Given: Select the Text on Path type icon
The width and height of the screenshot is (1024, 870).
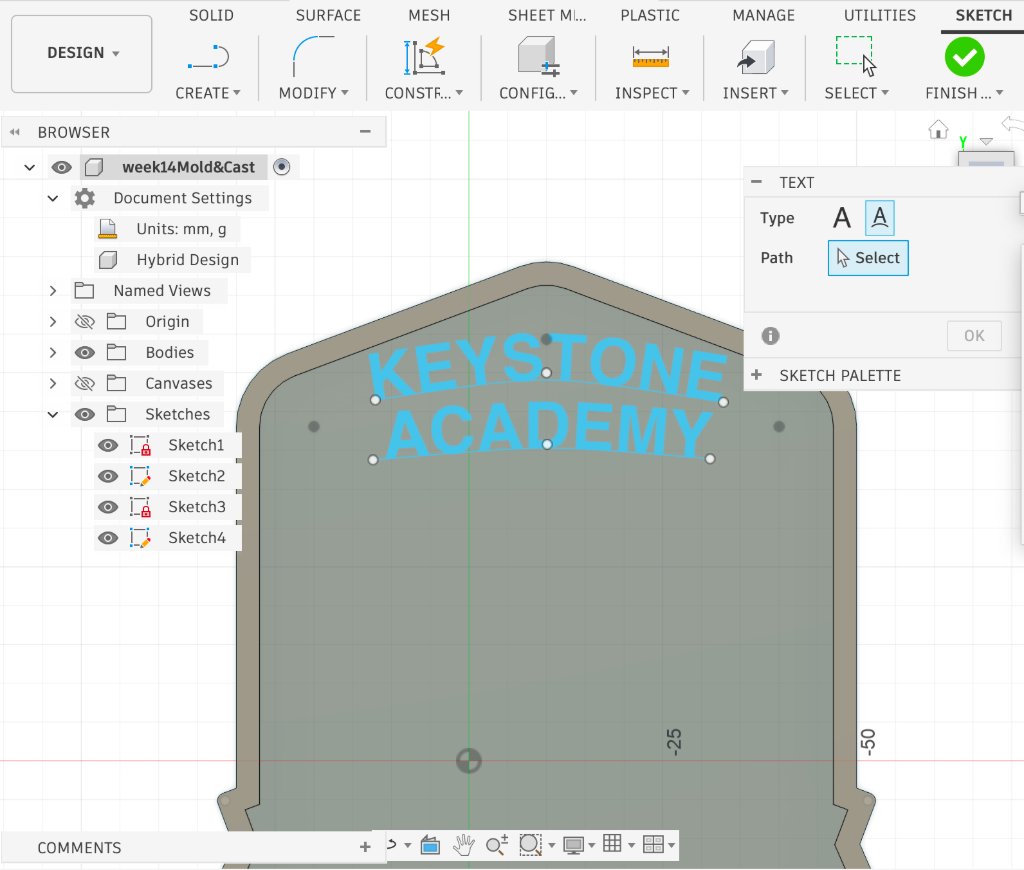Looking at the screenshot, I should pos(880,218).
